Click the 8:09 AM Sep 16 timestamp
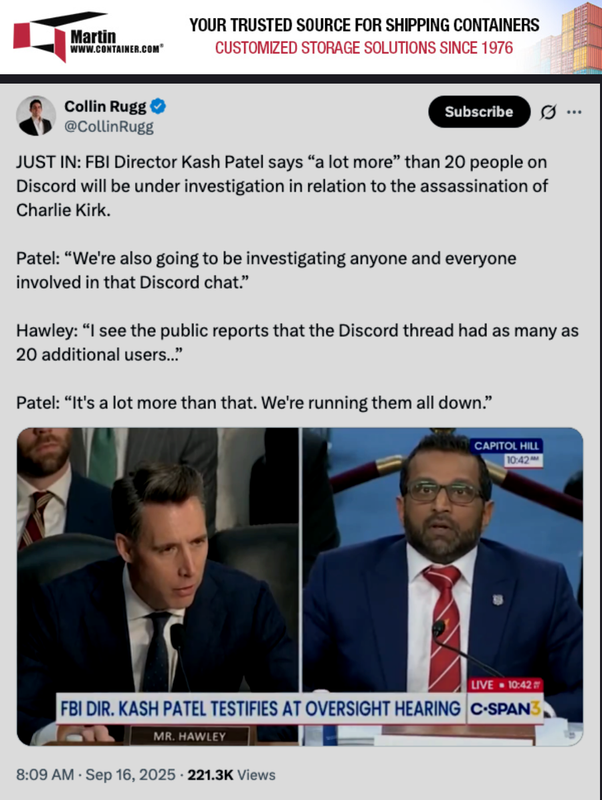The width and height of the screenshot is (602, 800). 95,774
